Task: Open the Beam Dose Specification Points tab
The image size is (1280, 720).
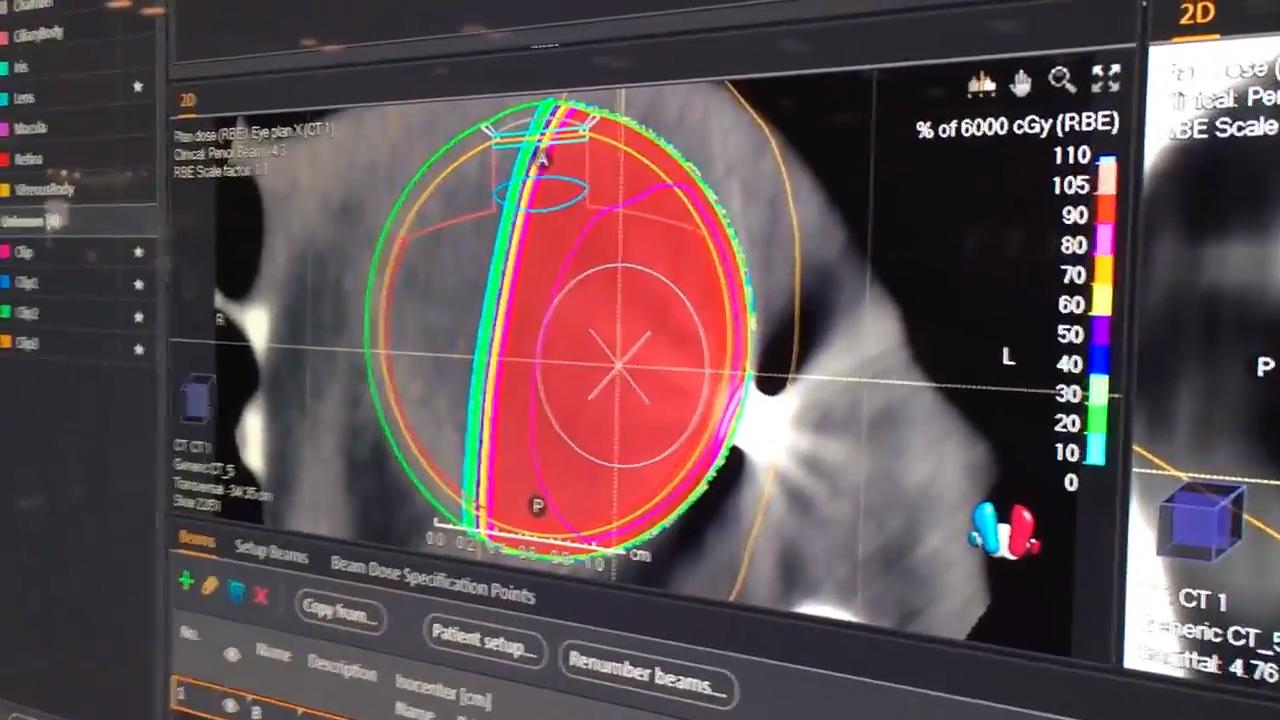Action: point(432,579)
